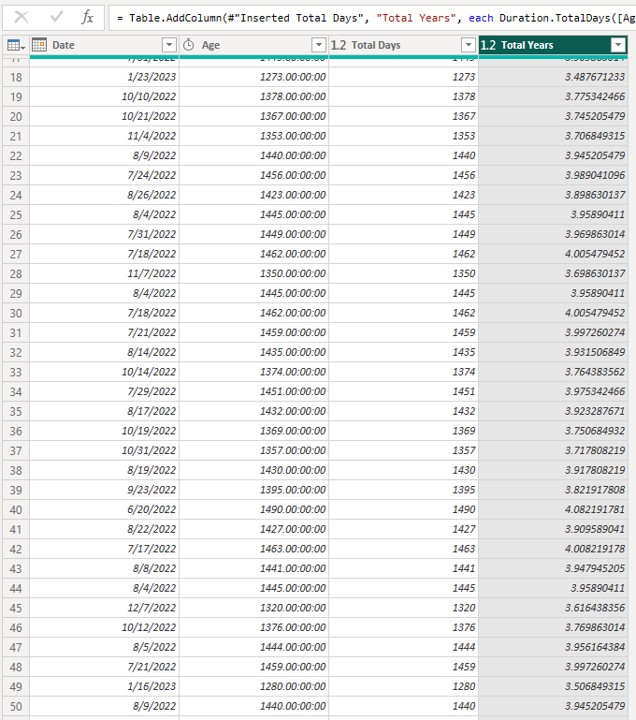636x720 pixels.
Task: Click date cell 10/21/2022
Action: [x=104, y=116]
